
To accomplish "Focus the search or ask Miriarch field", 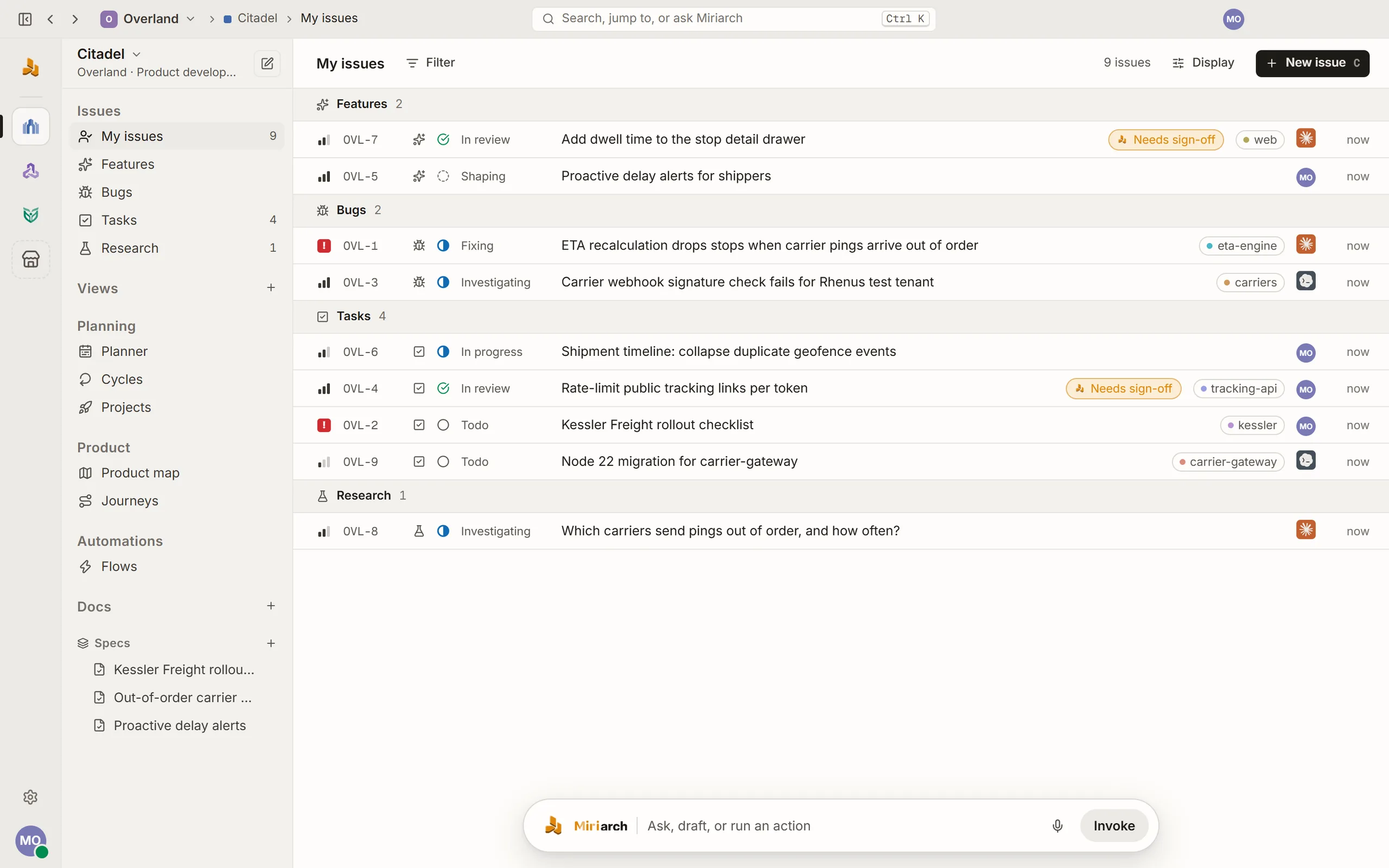I will pyautogui.click(x=734, y=19).
